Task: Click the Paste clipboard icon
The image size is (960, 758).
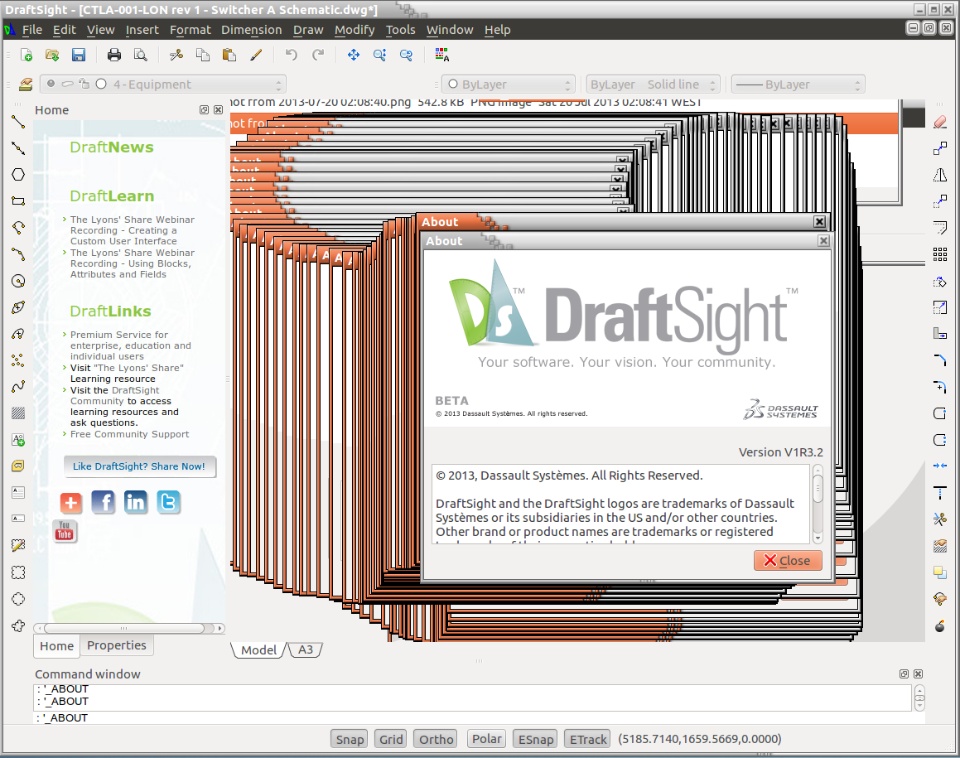Action: [229, 55]
